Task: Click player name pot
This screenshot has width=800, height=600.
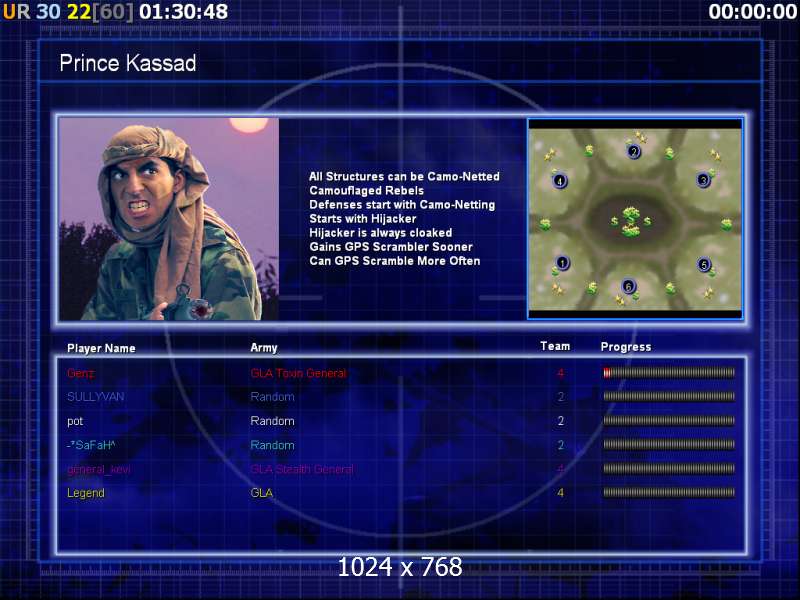Action: click(75, 421)
